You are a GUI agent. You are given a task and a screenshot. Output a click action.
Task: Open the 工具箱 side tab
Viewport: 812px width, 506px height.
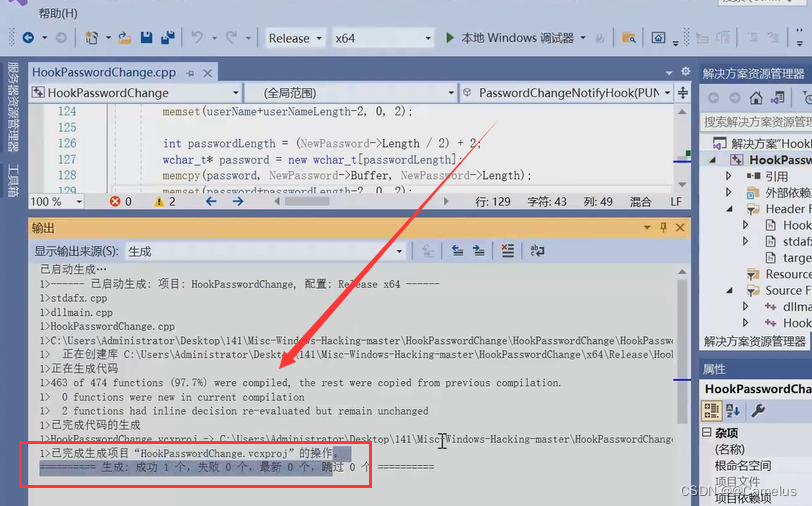(13, 180)
